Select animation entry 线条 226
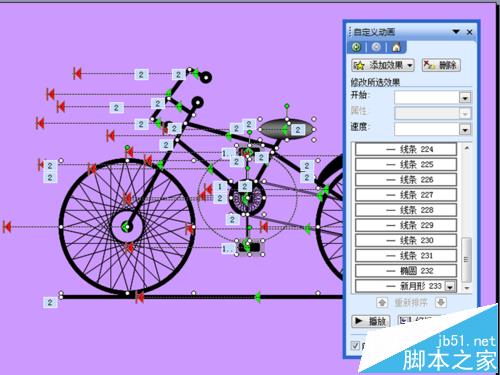This screenshot has height=375, width=500. click(x=406, y=180)
